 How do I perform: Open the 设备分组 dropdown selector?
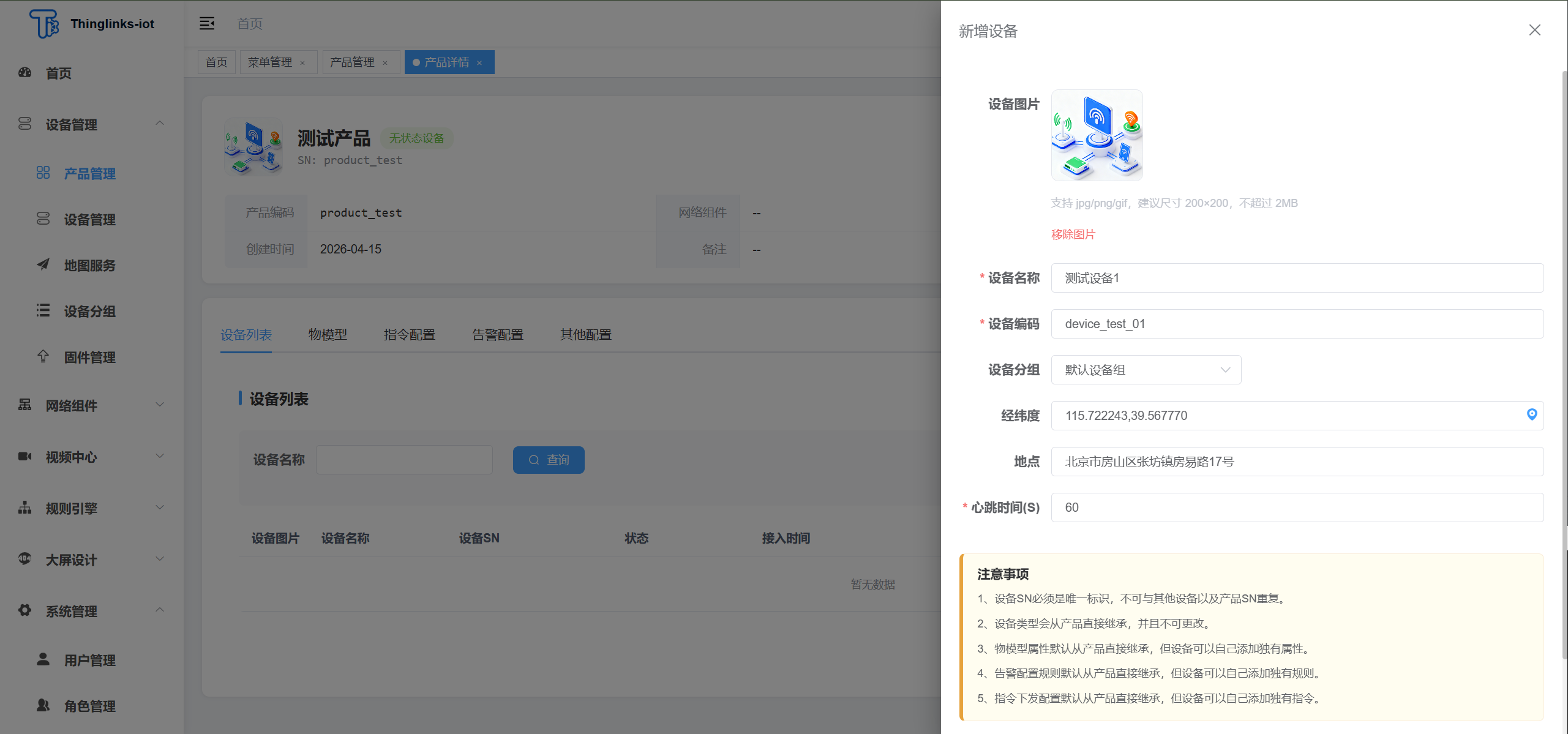click(1146, 370)
